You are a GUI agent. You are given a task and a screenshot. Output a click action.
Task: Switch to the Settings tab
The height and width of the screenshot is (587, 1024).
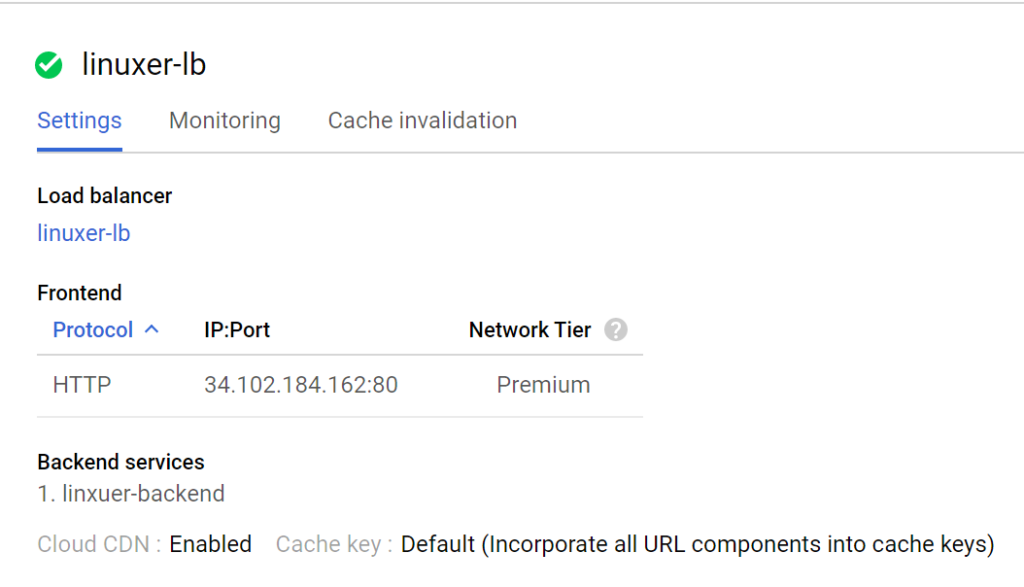coord(79,121)
